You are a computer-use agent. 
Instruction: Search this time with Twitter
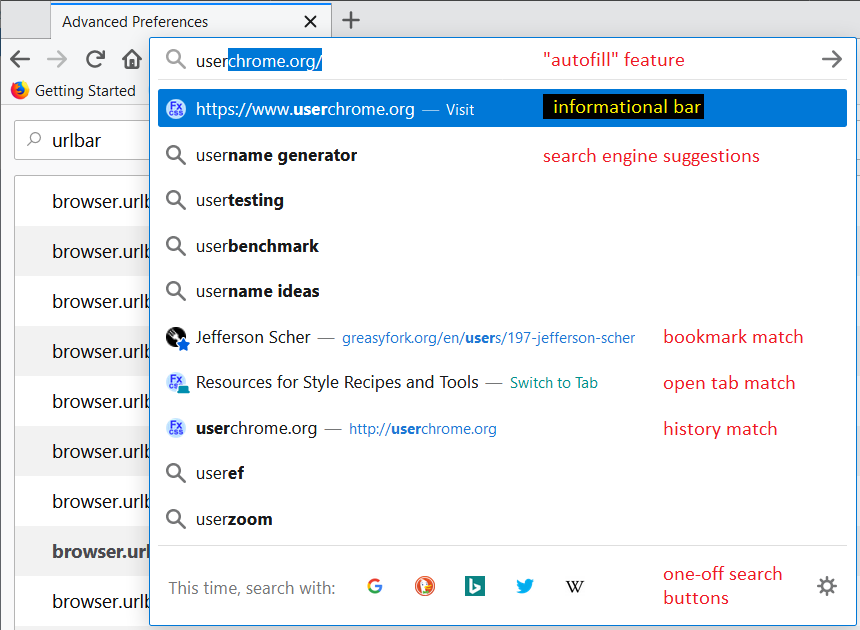pos(525,586)
